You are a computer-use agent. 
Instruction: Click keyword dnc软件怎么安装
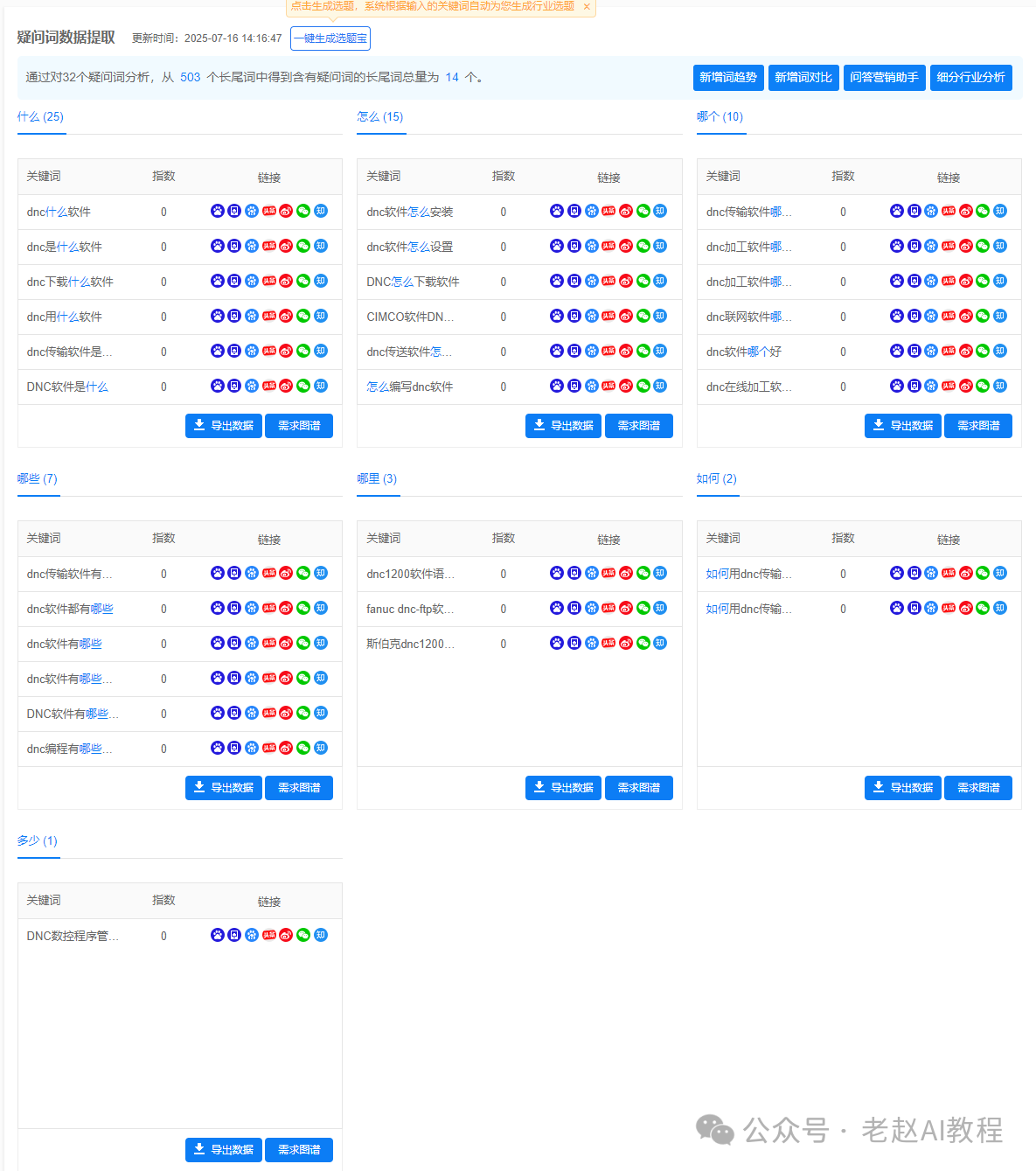(x=410, y=212)
